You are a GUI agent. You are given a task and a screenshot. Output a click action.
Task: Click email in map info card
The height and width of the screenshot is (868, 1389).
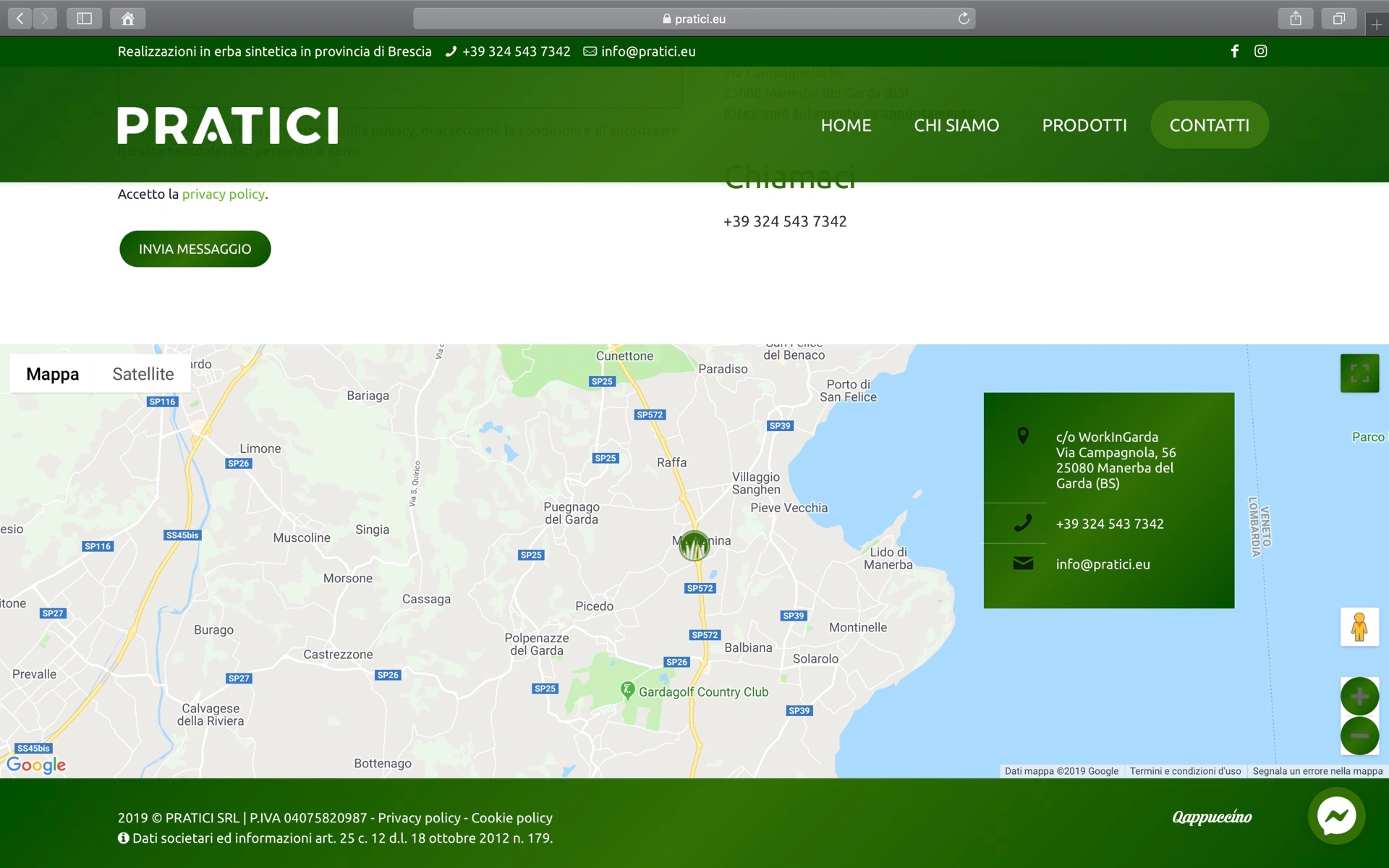1103,564
